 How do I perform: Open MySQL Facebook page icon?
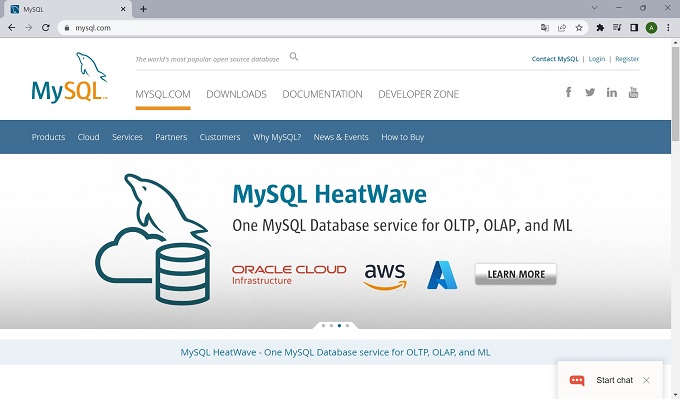(x=569, y=92)
